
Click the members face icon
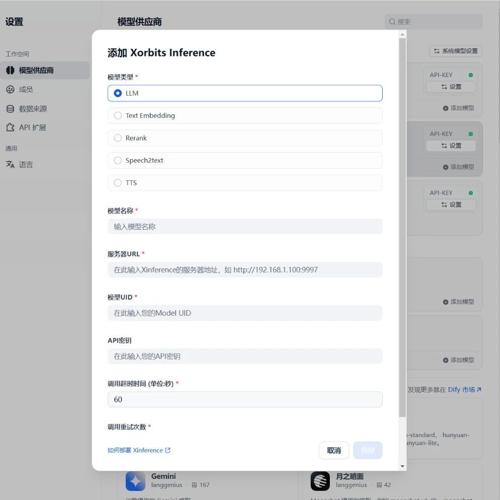pyautogui.click(x=10, y=89)
